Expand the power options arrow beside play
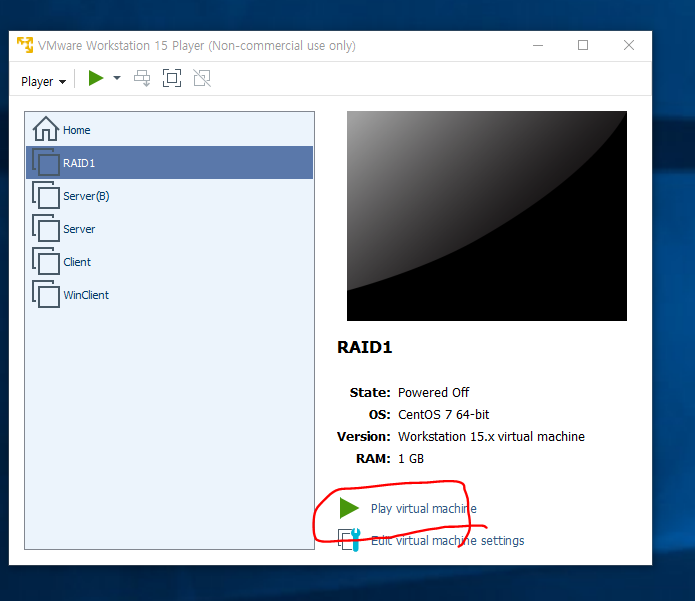Screen dimensions: 695x601 [117, 78]
